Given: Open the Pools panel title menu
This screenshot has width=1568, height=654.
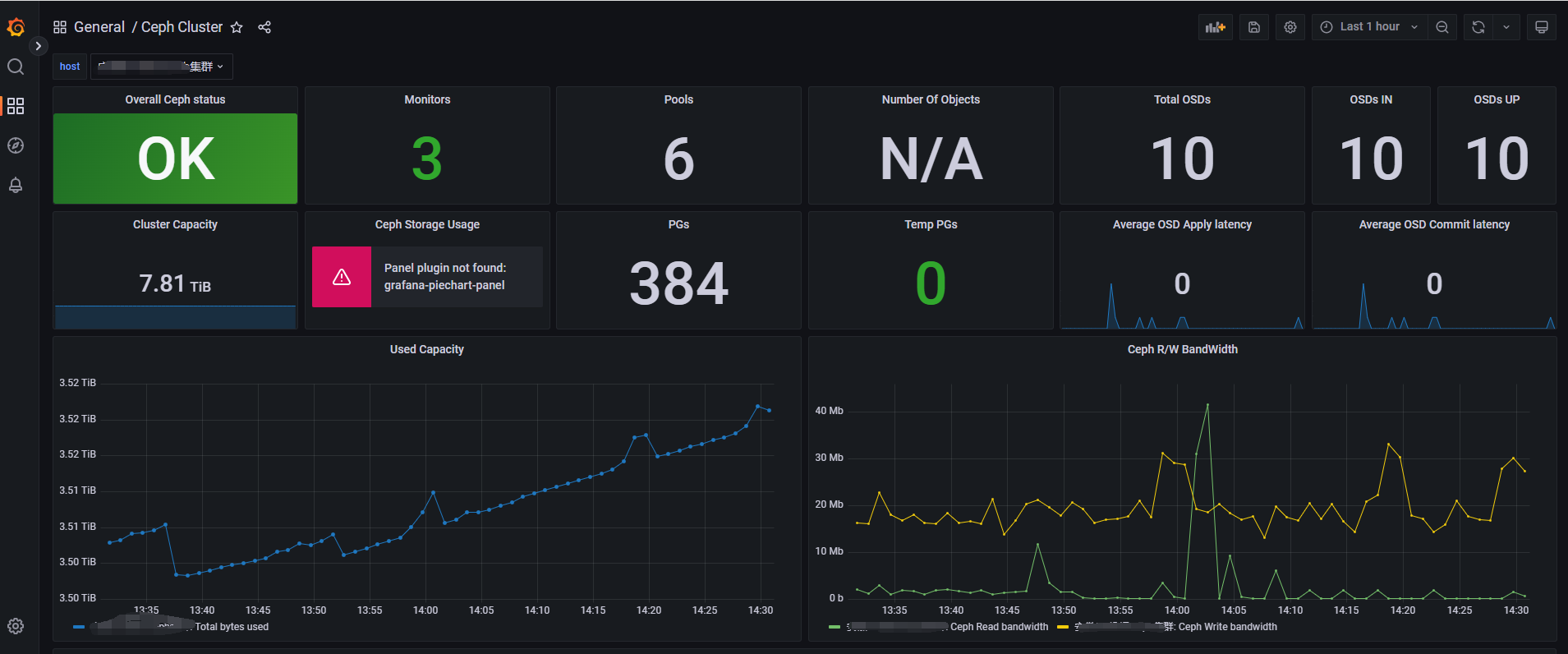Looking at the screenshot, I should (x=678, y=99).
